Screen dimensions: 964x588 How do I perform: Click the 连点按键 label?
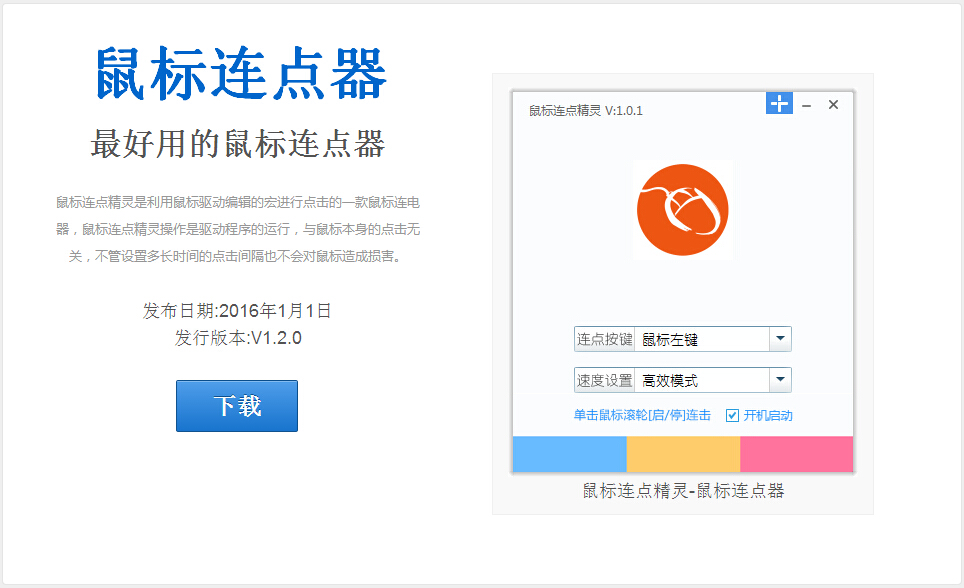coord(604,339)
